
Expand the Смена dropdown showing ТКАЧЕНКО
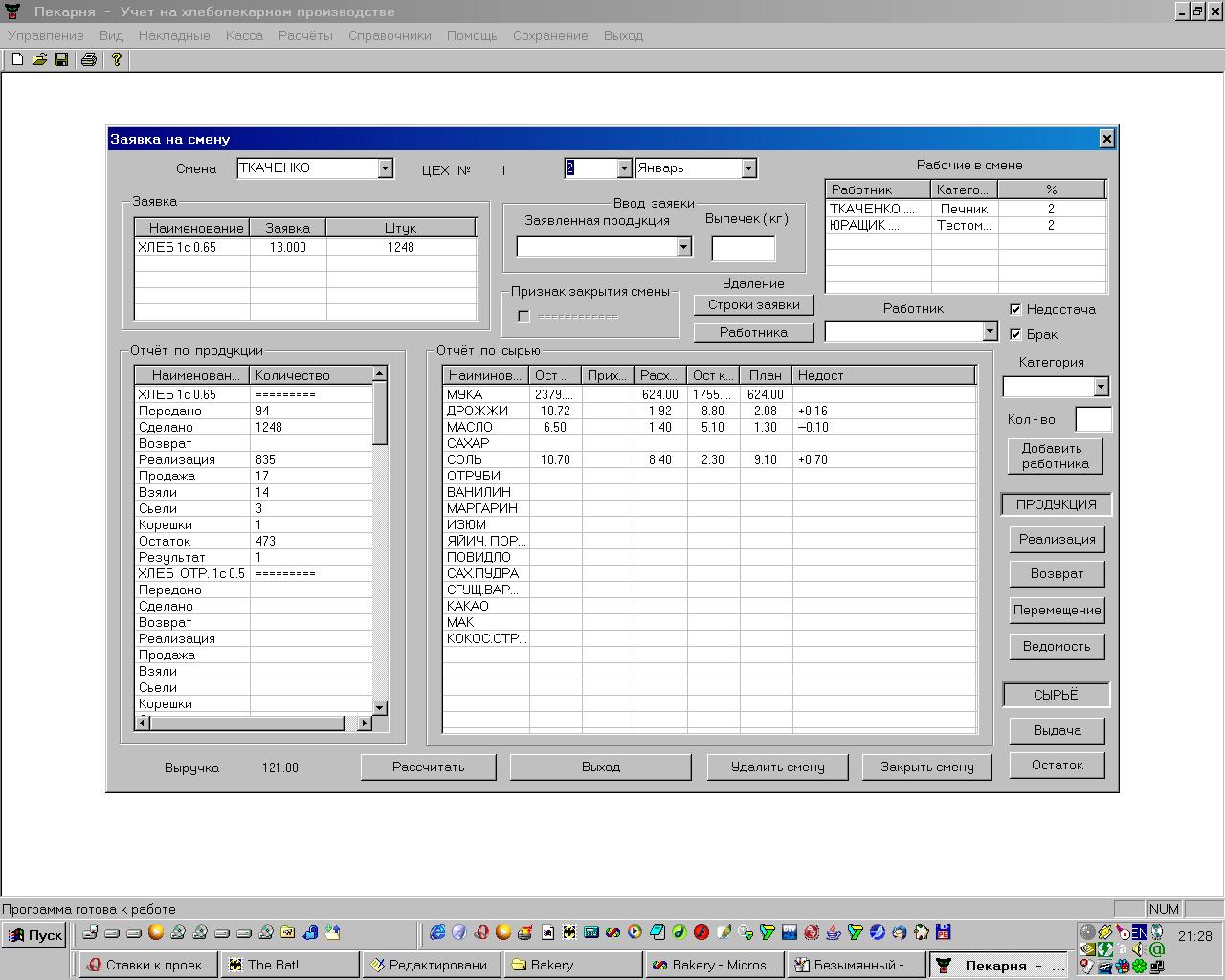tap(385, 168)
